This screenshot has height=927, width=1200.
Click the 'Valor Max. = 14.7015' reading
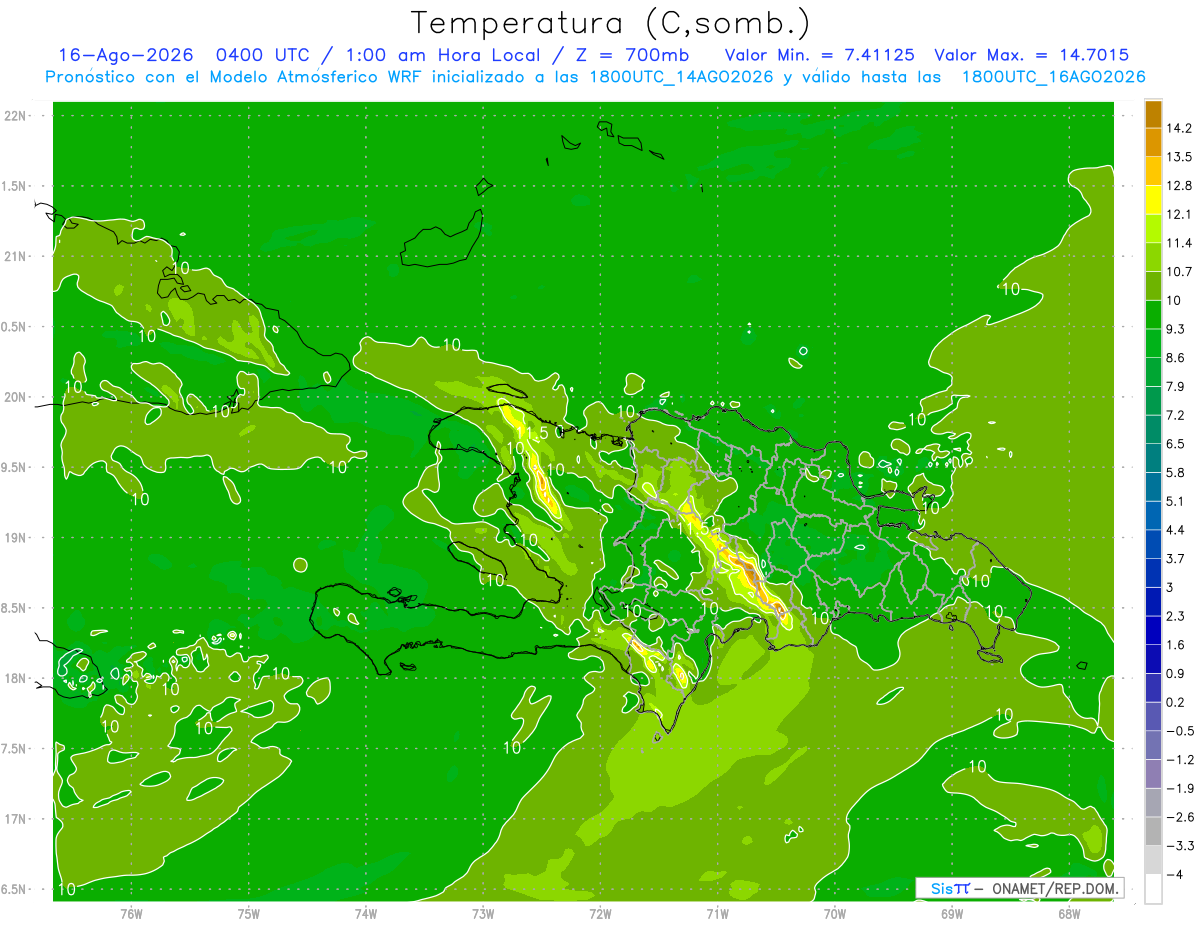coord(1030,55)
